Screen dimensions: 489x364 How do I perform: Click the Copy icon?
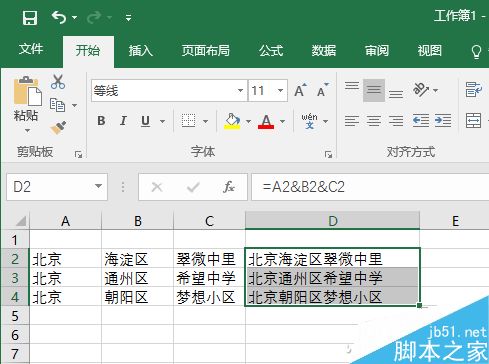click(57, 105)
